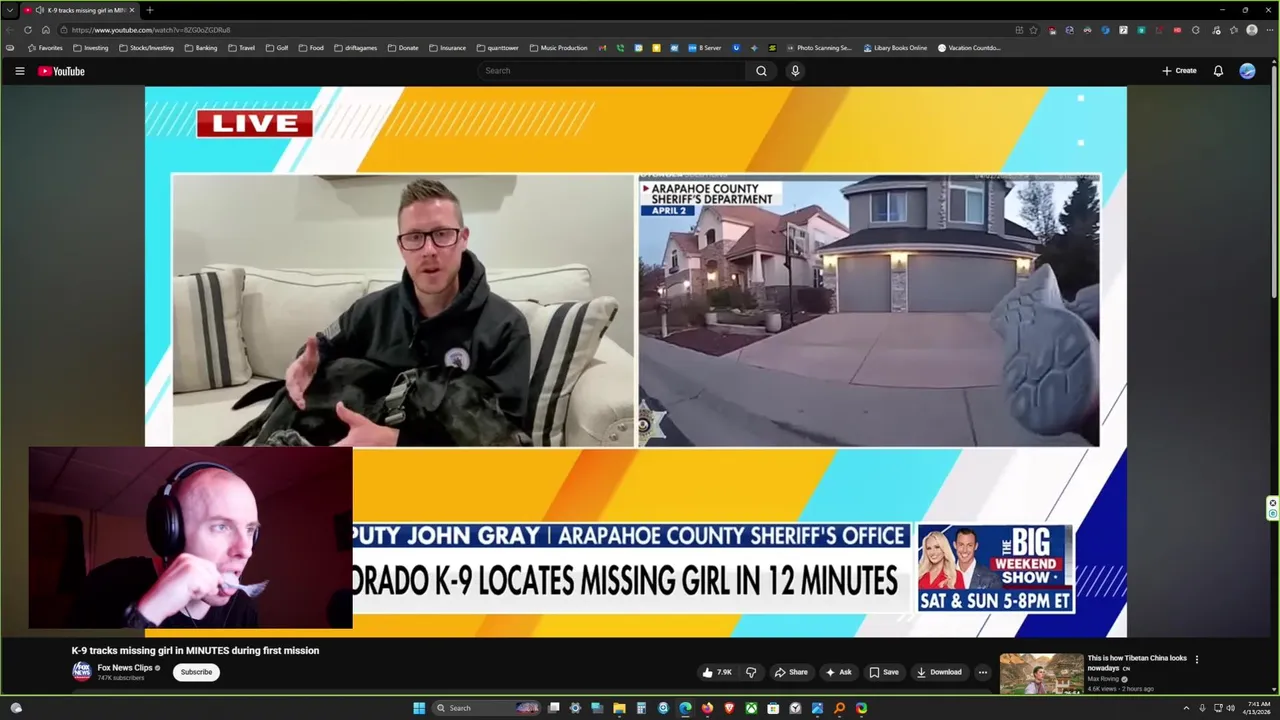Open Settings gear from the taskbar
Image resolution: width=1280 pixels, height=720 pixels.
click(575, 708)
